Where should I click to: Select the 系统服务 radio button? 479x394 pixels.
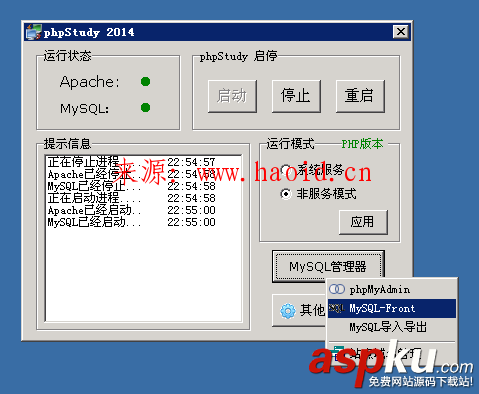286,169
